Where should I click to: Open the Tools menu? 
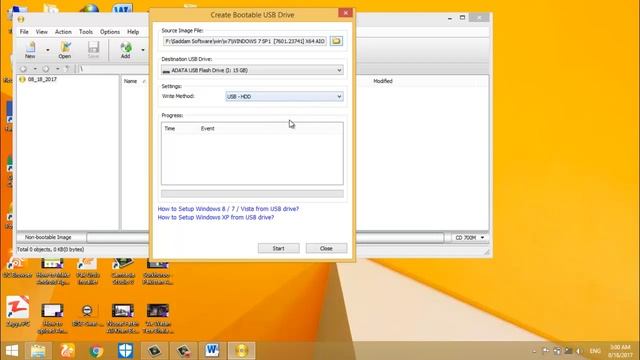[86, 32]
